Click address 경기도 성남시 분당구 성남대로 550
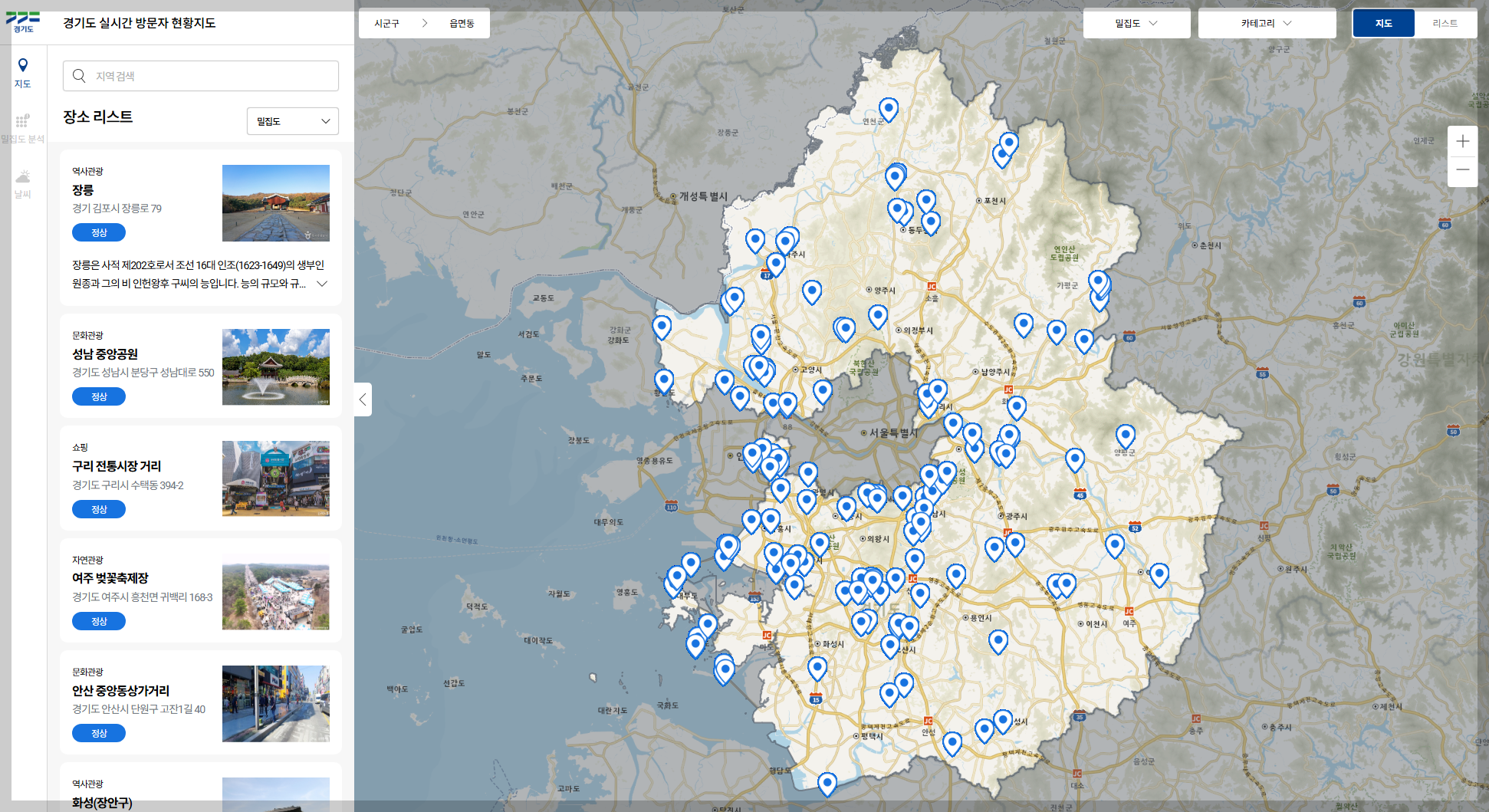1489x812 pixels. point(143,373)
